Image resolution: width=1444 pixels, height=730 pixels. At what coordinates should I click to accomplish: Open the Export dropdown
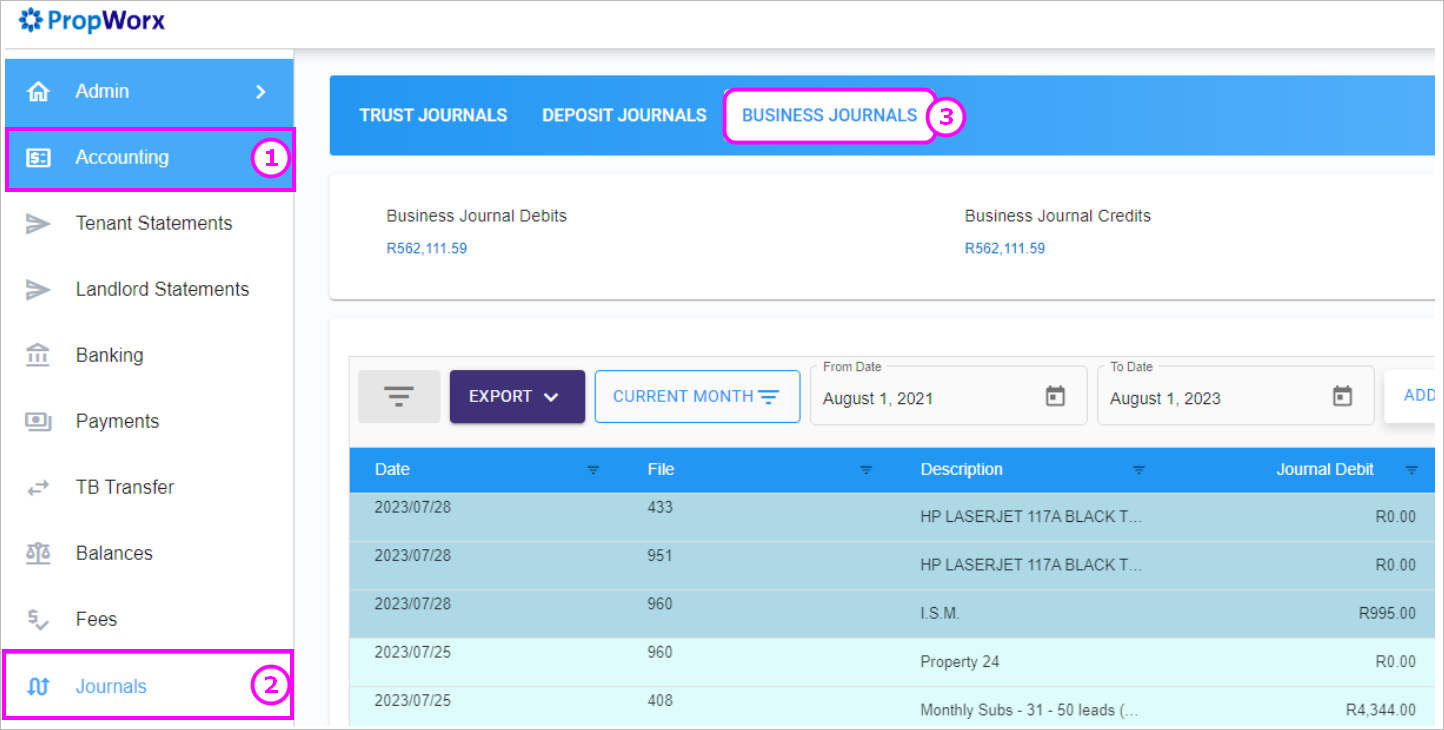click(517, 397)
